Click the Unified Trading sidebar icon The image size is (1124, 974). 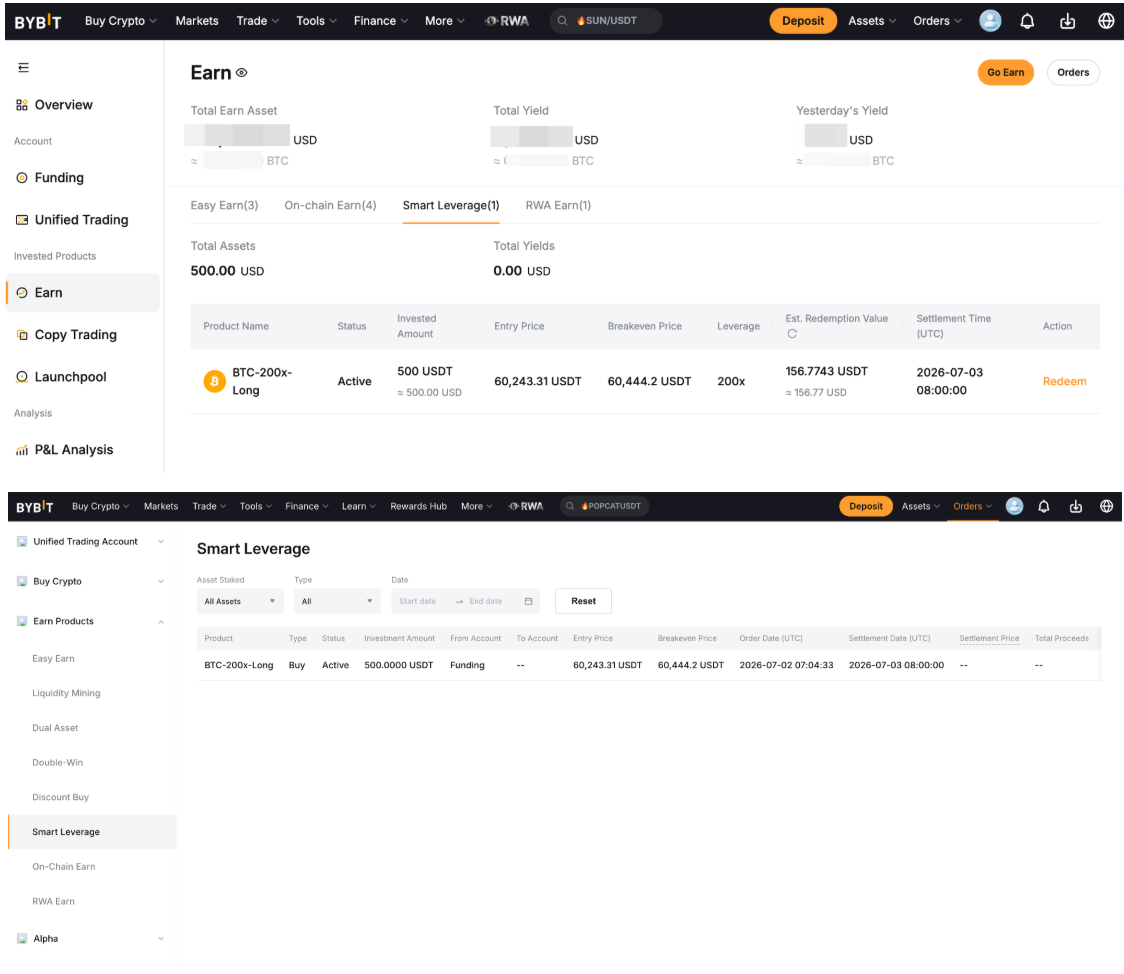point(22,220)
